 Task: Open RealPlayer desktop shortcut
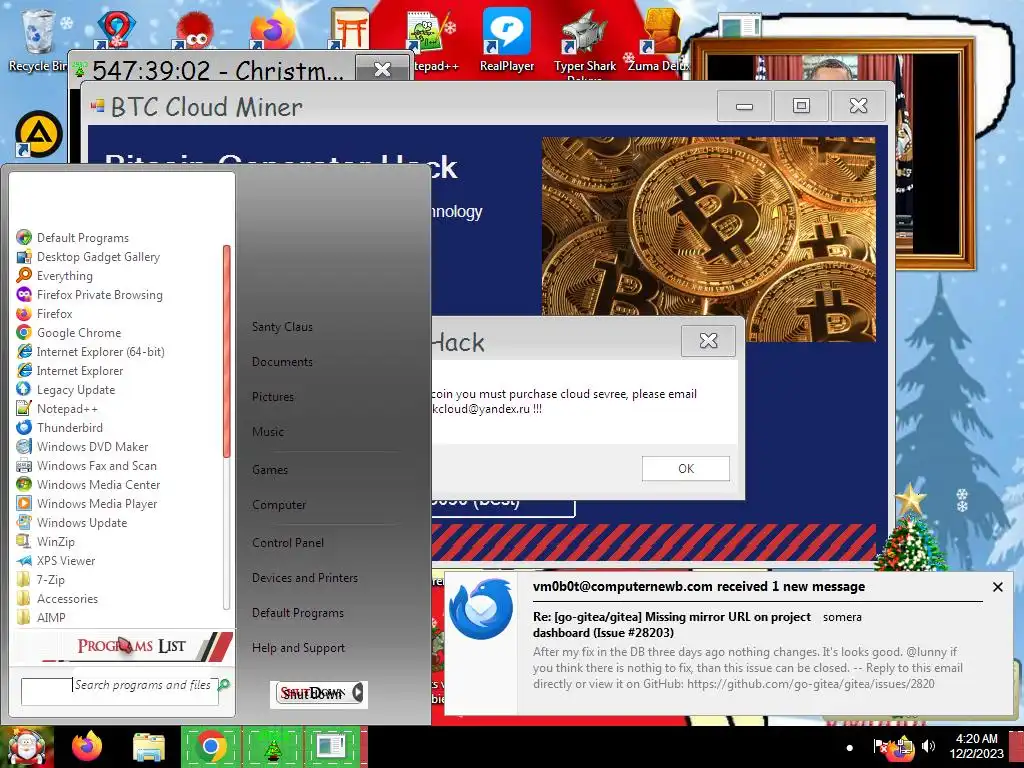click(x=507, y=40)
